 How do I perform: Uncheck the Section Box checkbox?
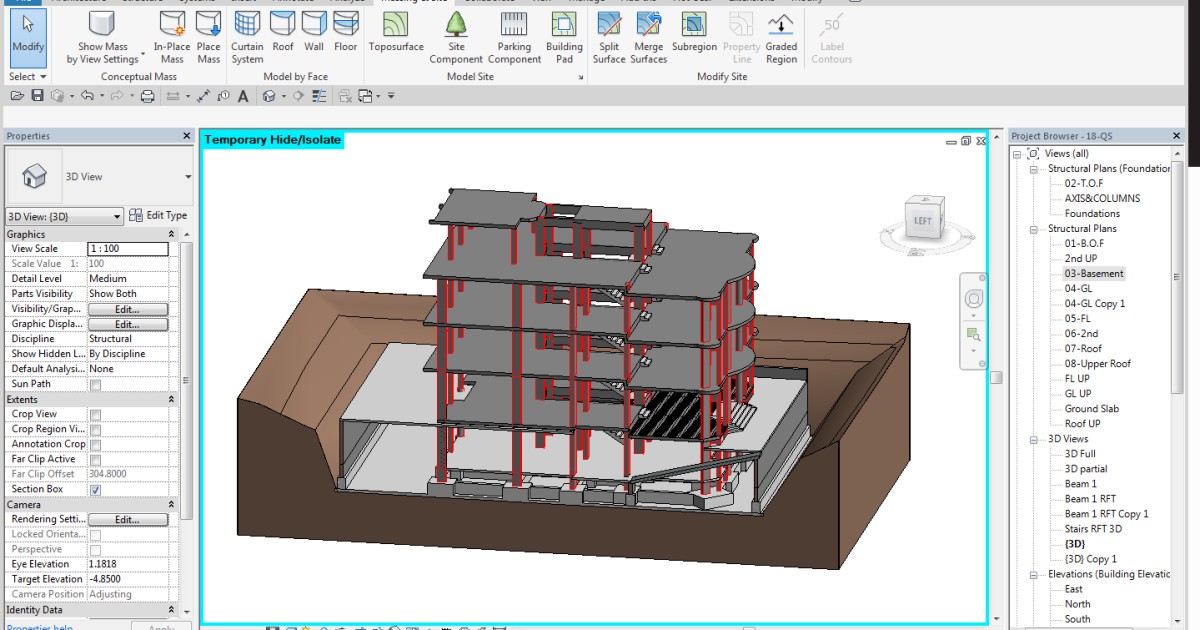coord(93,489)
